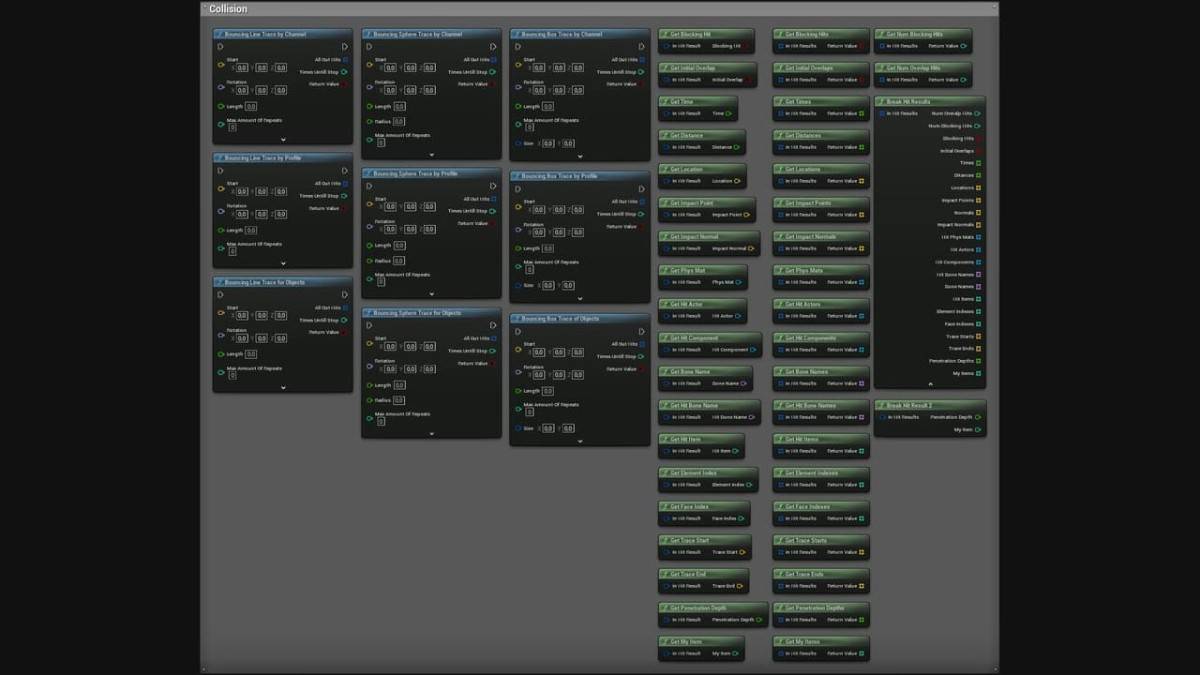Click Start X field in Bouncing Line Trace by Channel
1200x675 pixels.
(243, 67)
